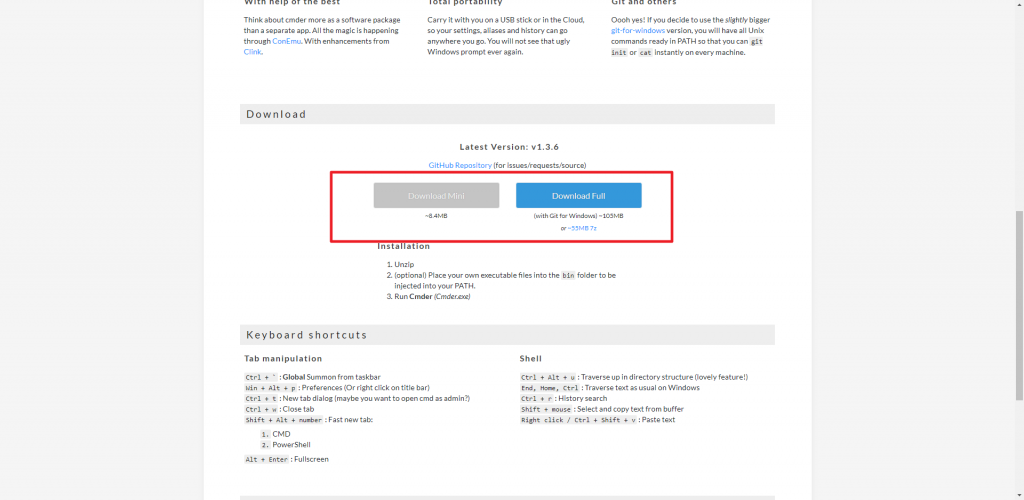Click the Download Mini button

436,195
